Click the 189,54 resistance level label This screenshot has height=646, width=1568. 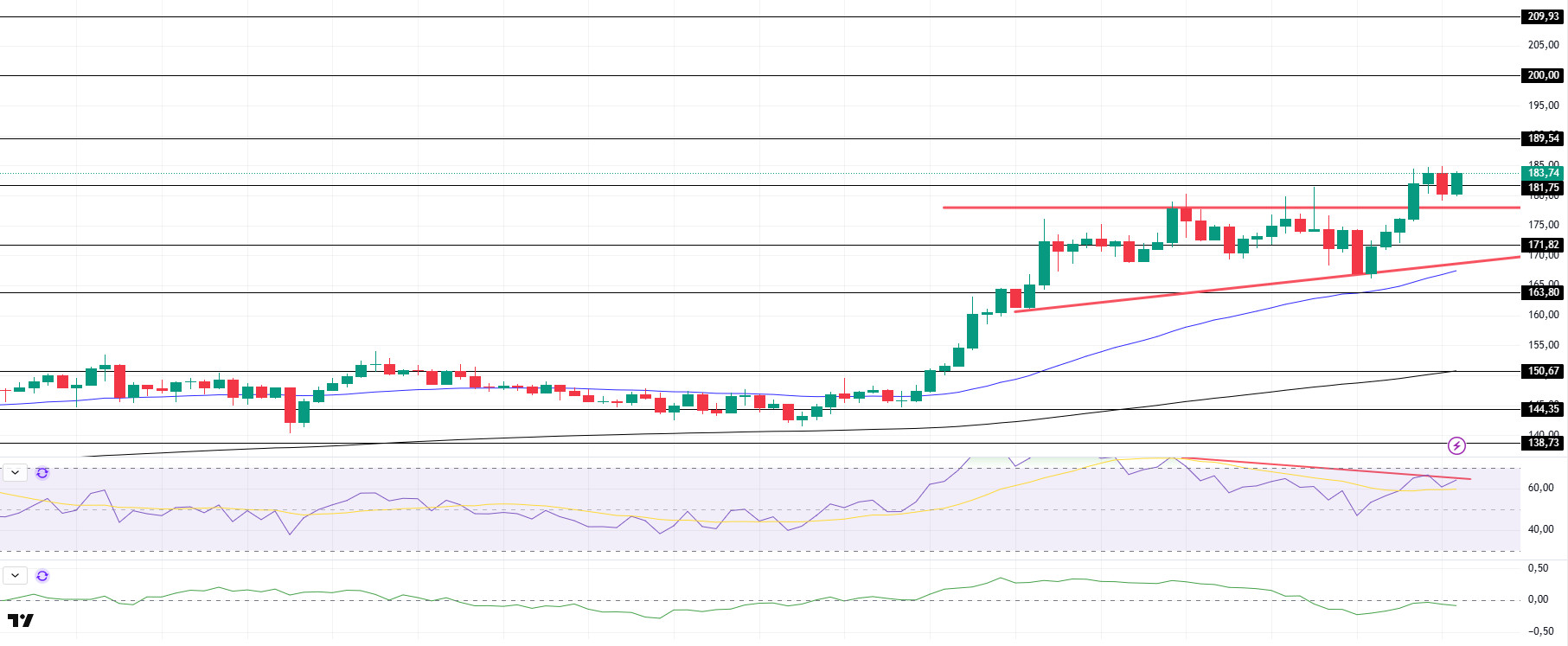click(x=1542, y=138)
